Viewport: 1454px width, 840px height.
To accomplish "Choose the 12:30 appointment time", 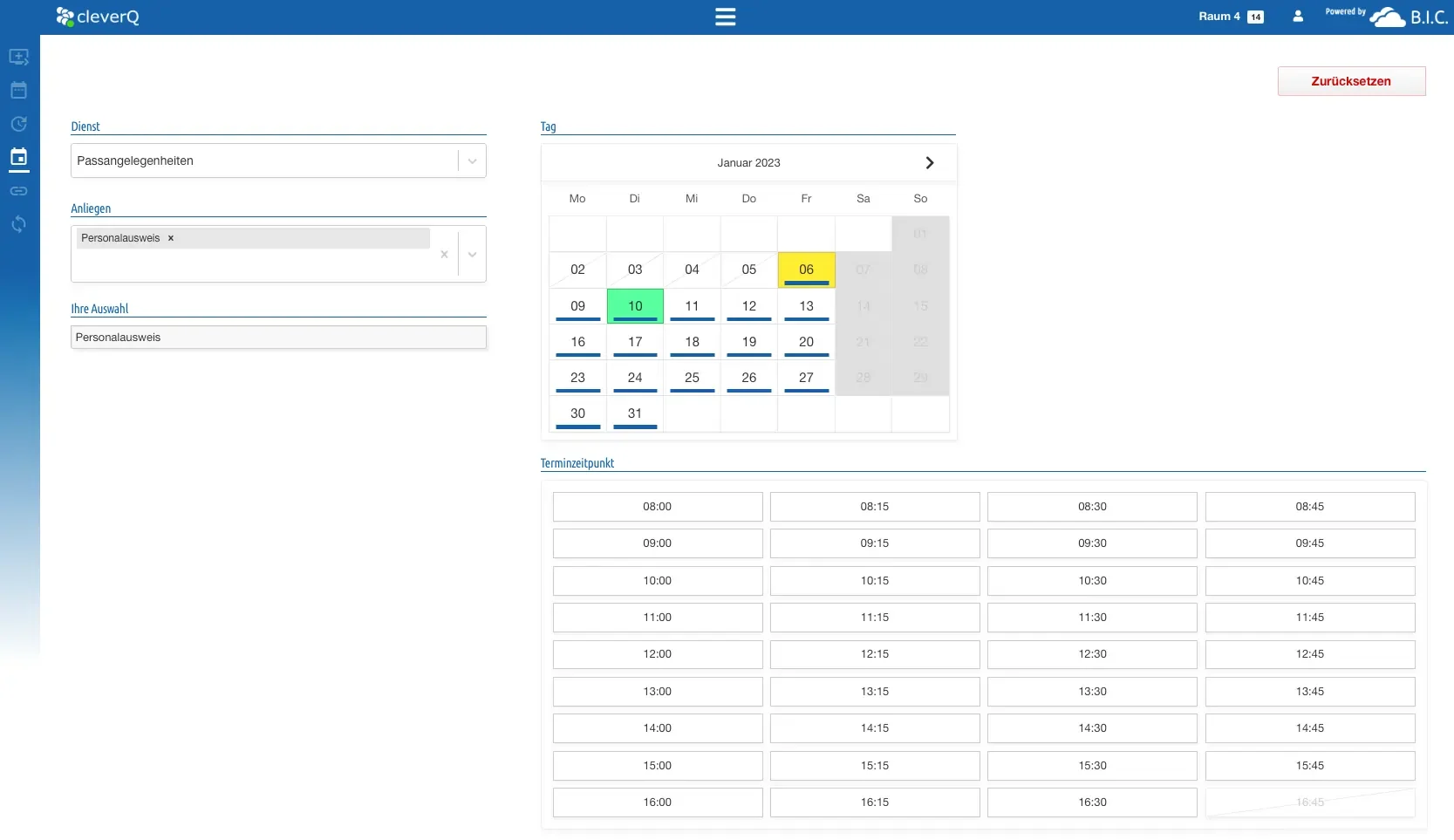I will [x=1091, y=654].
